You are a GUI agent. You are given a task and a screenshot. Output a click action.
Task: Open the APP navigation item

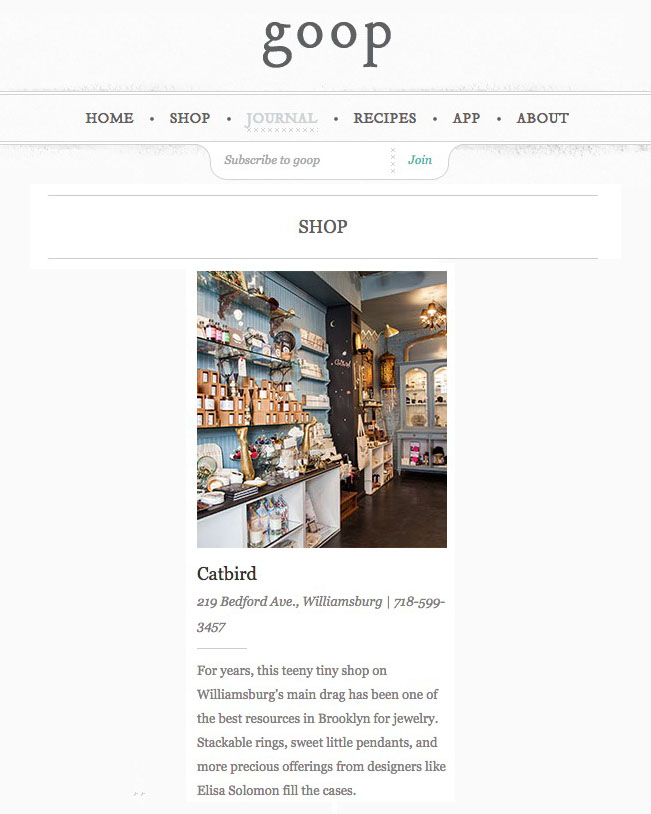pos(466,118)
